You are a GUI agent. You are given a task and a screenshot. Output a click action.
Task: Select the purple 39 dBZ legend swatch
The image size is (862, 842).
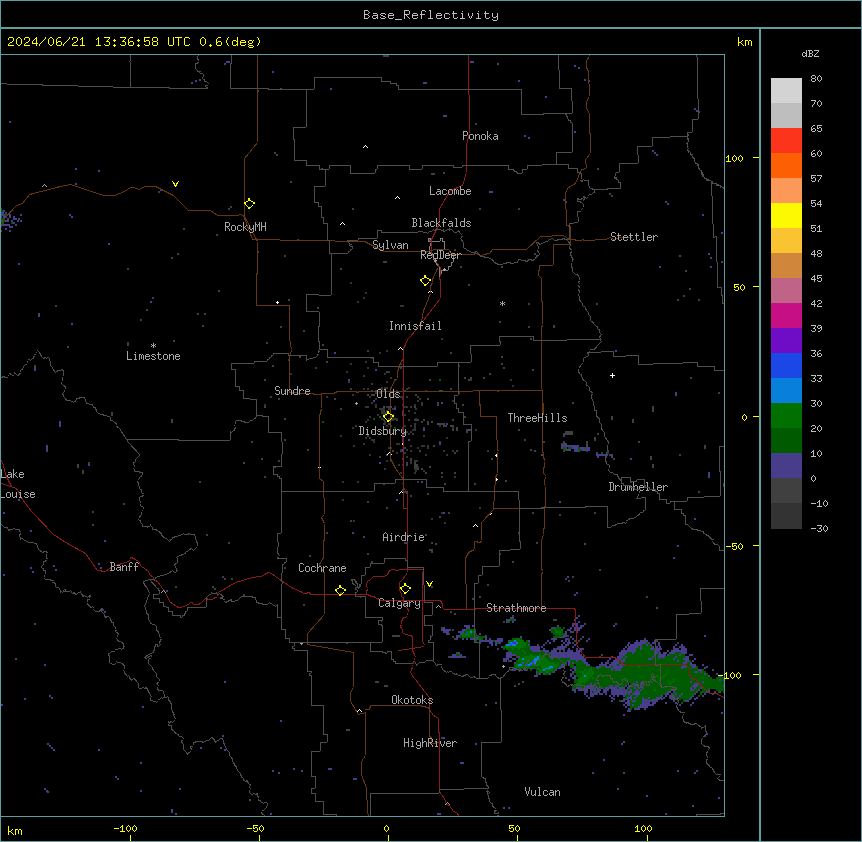[x=786, y=341]
